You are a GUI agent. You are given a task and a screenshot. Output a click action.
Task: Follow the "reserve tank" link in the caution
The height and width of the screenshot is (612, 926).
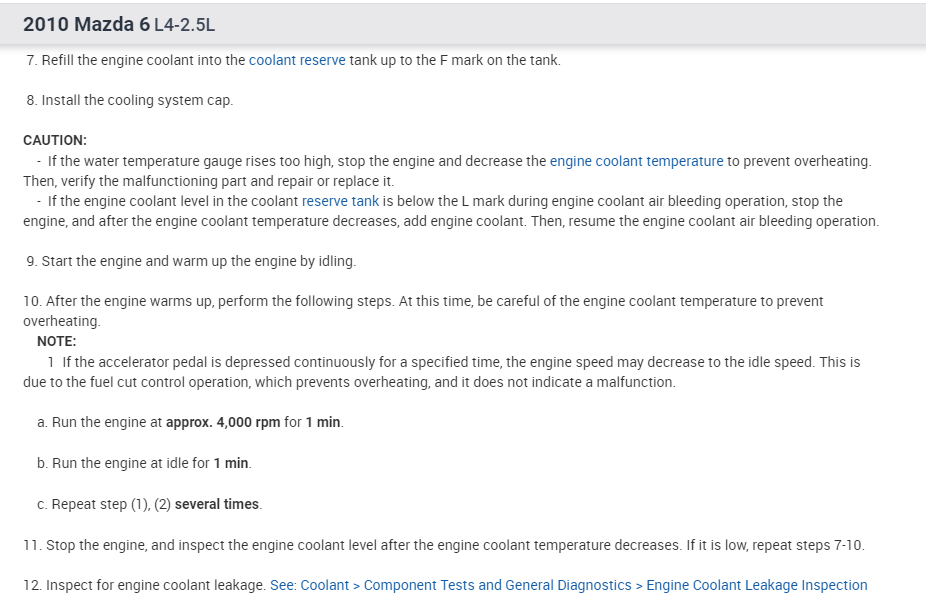(x=340, y=201)
